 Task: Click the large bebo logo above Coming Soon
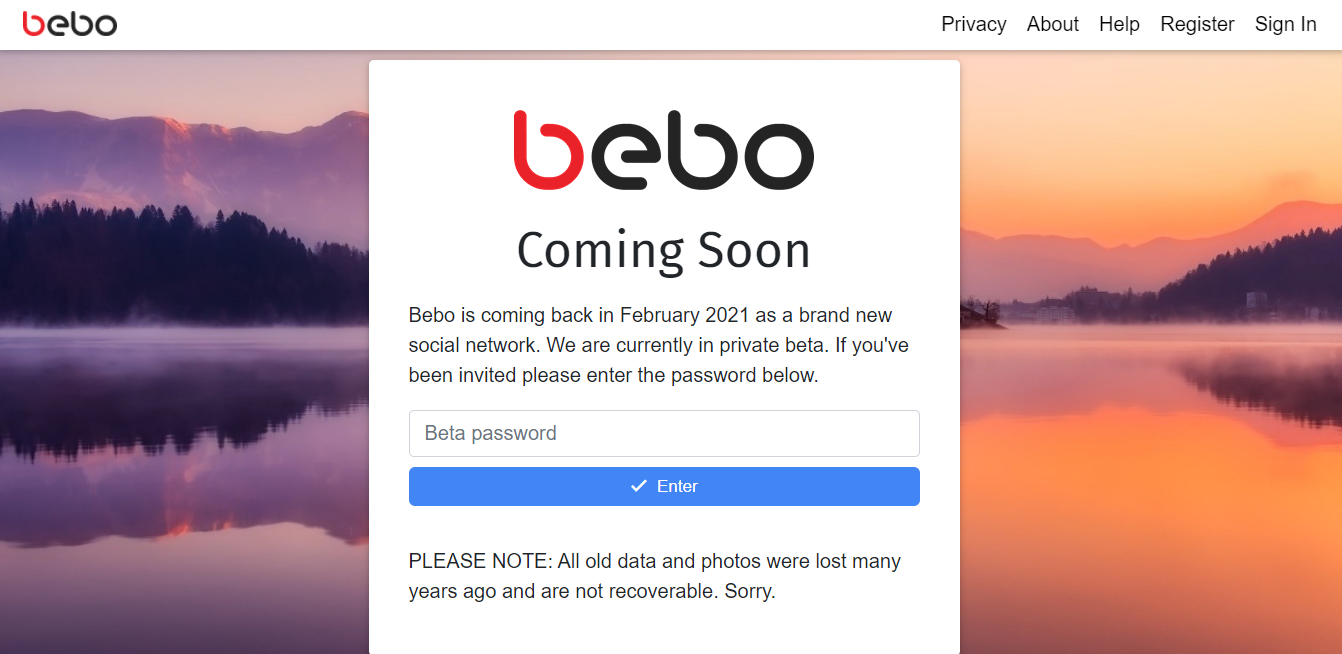click(x=663, y=150)
